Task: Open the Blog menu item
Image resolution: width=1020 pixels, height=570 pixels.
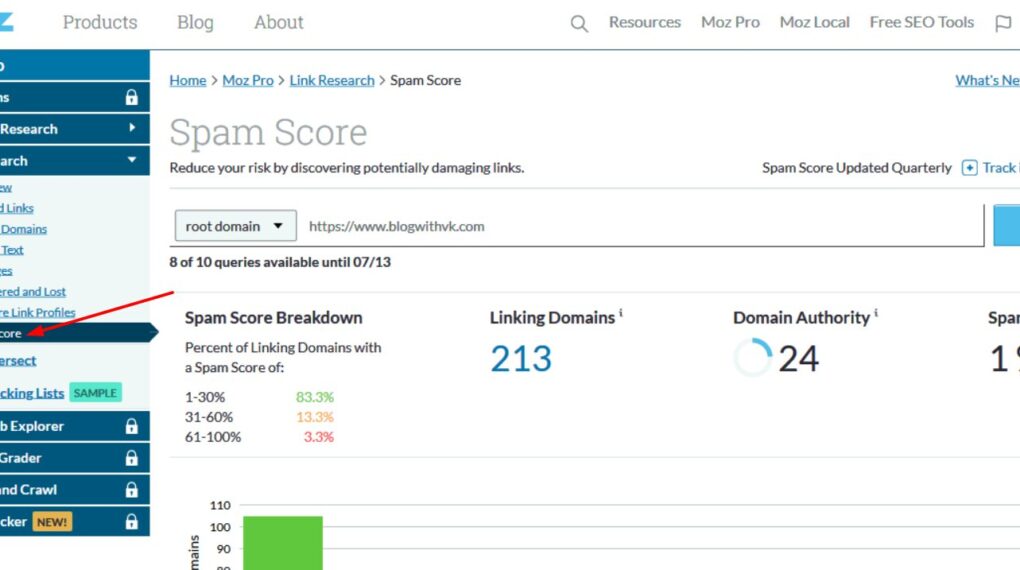Action: 195,22
